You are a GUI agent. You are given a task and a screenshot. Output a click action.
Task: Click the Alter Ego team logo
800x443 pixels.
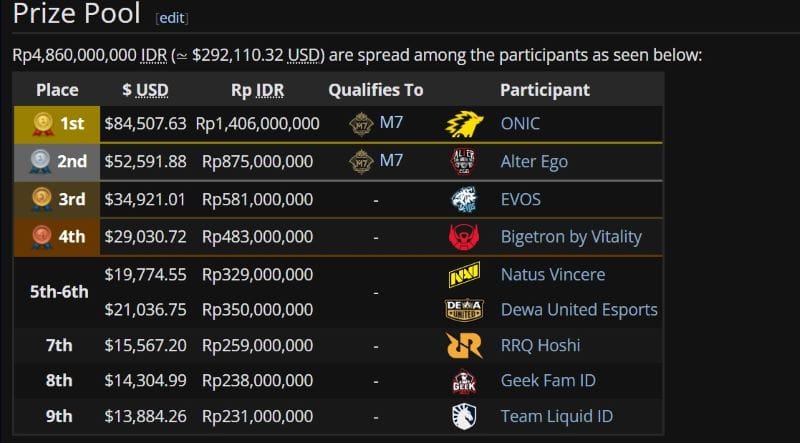click(x=464, y=161)
